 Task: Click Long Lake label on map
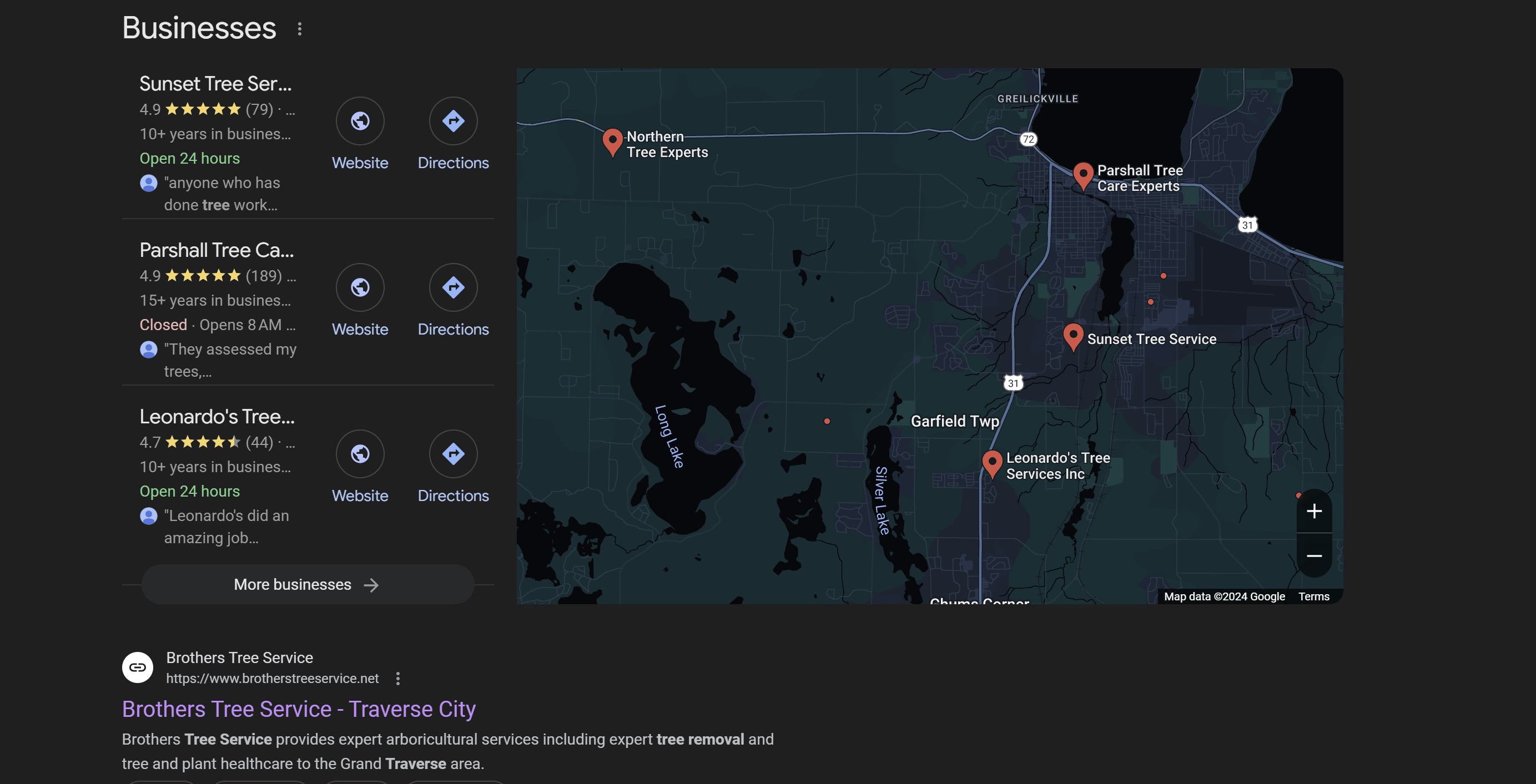[x=668, y=437]
